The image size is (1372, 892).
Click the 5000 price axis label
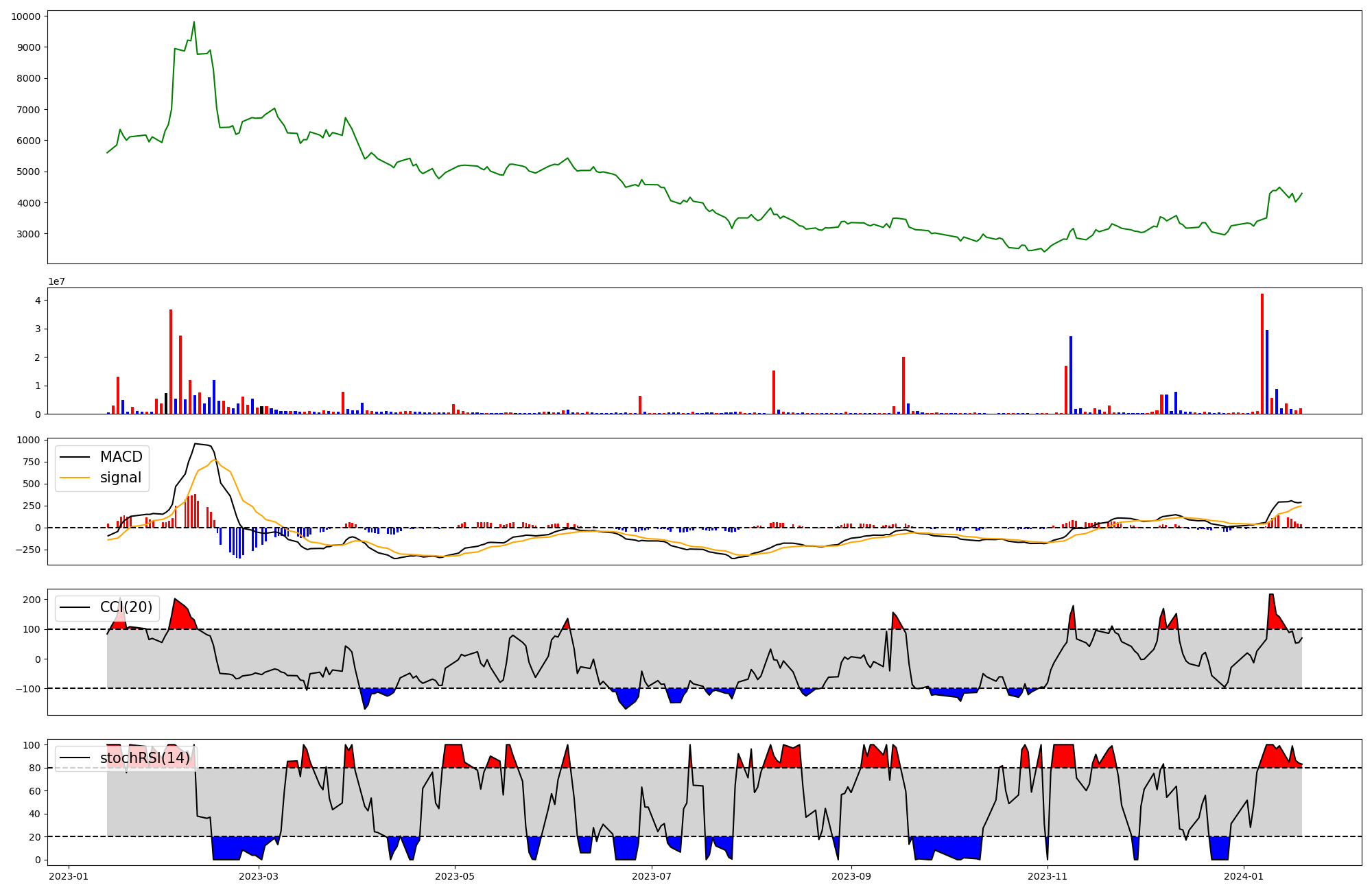(x=28, y=172)
